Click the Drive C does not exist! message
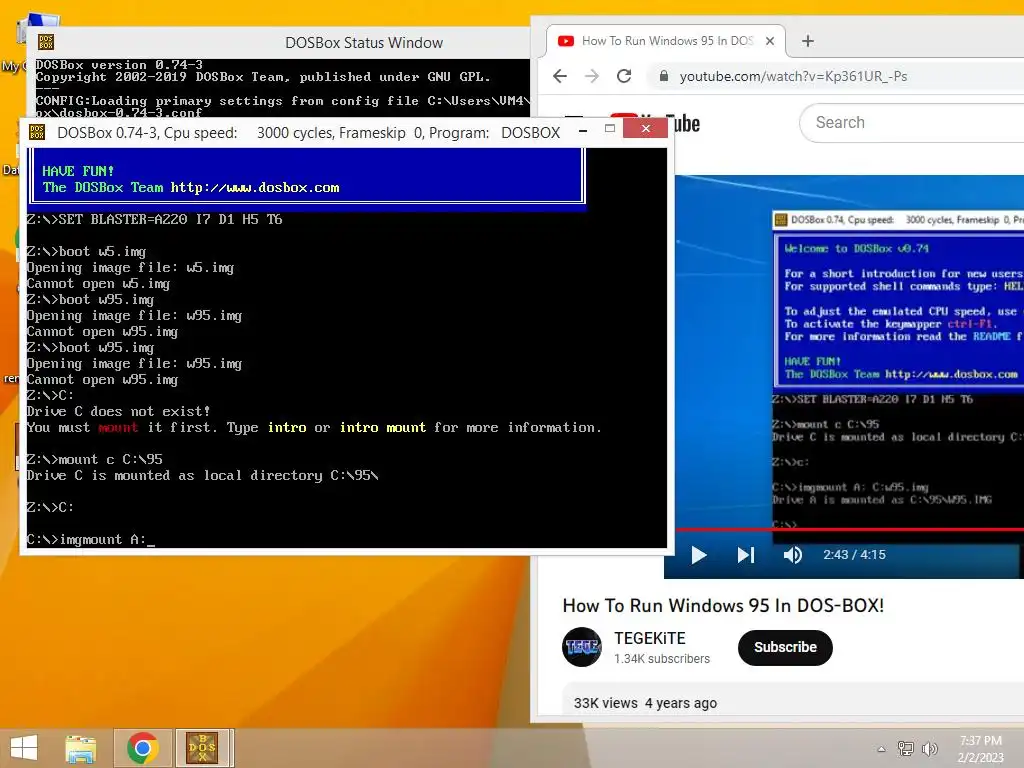Screen dimensions: 1024x768 tap(118, 411)
